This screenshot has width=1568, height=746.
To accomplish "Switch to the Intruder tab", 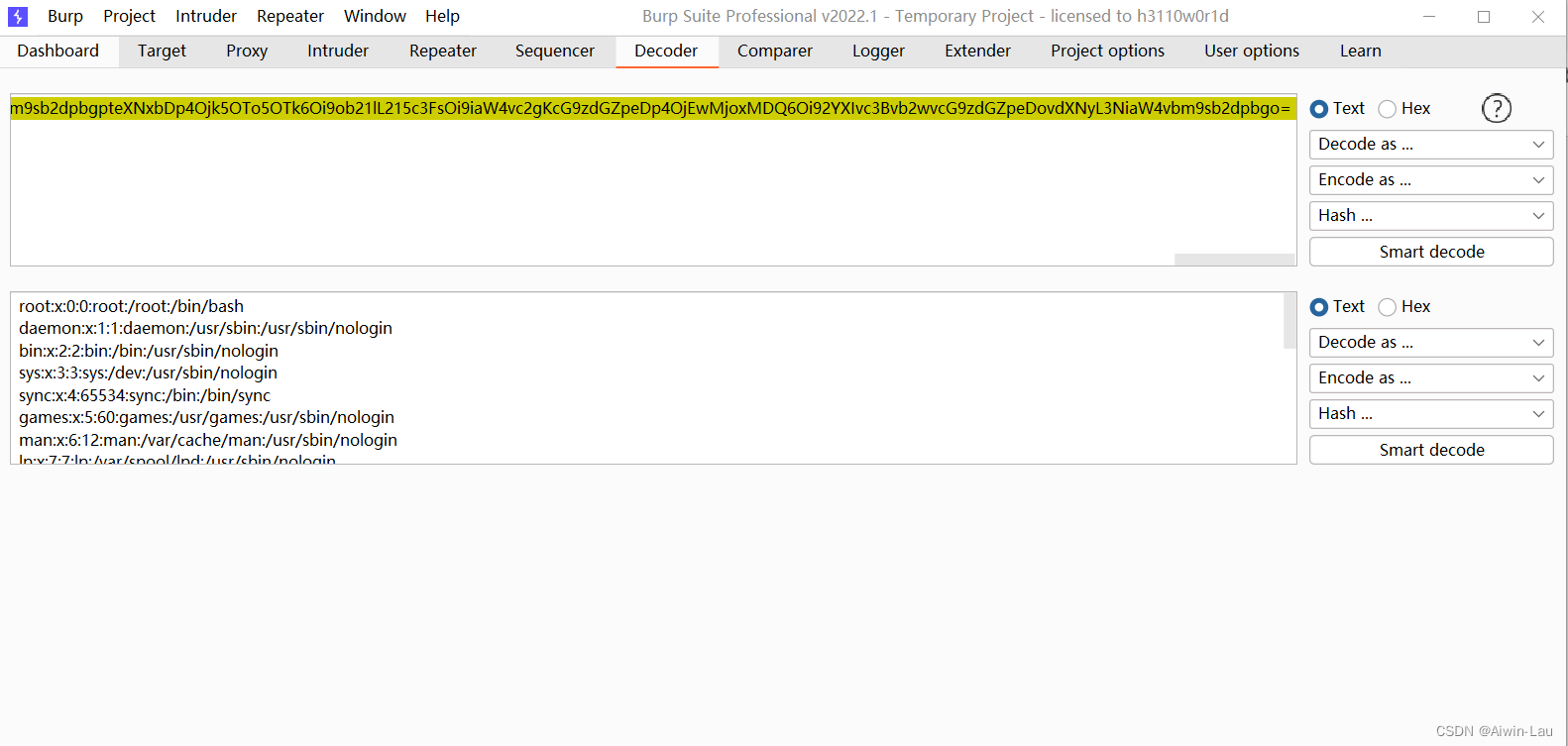I will click(338, 52).
